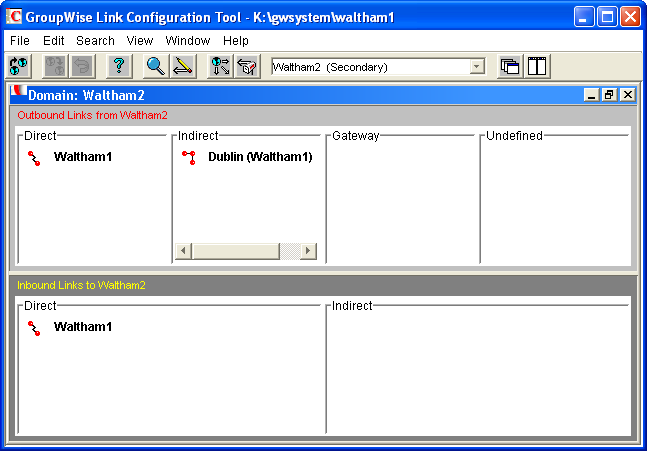647x451 pixels.
Task: Maximize the GroupWise main window
Action: (x=607, y=17)
